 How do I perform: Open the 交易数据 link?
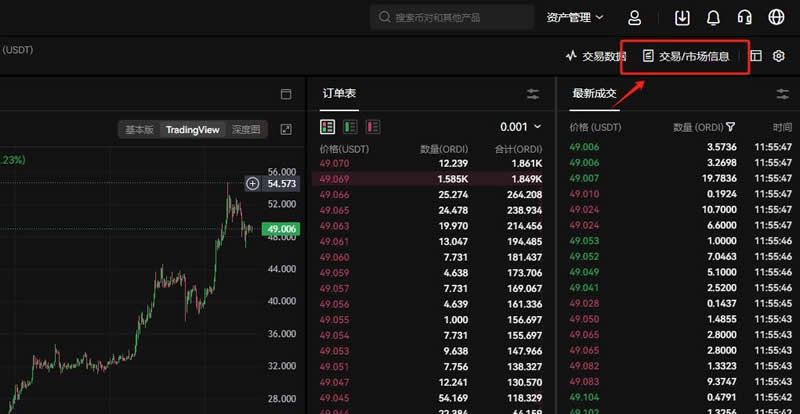[x=596, y=56]
